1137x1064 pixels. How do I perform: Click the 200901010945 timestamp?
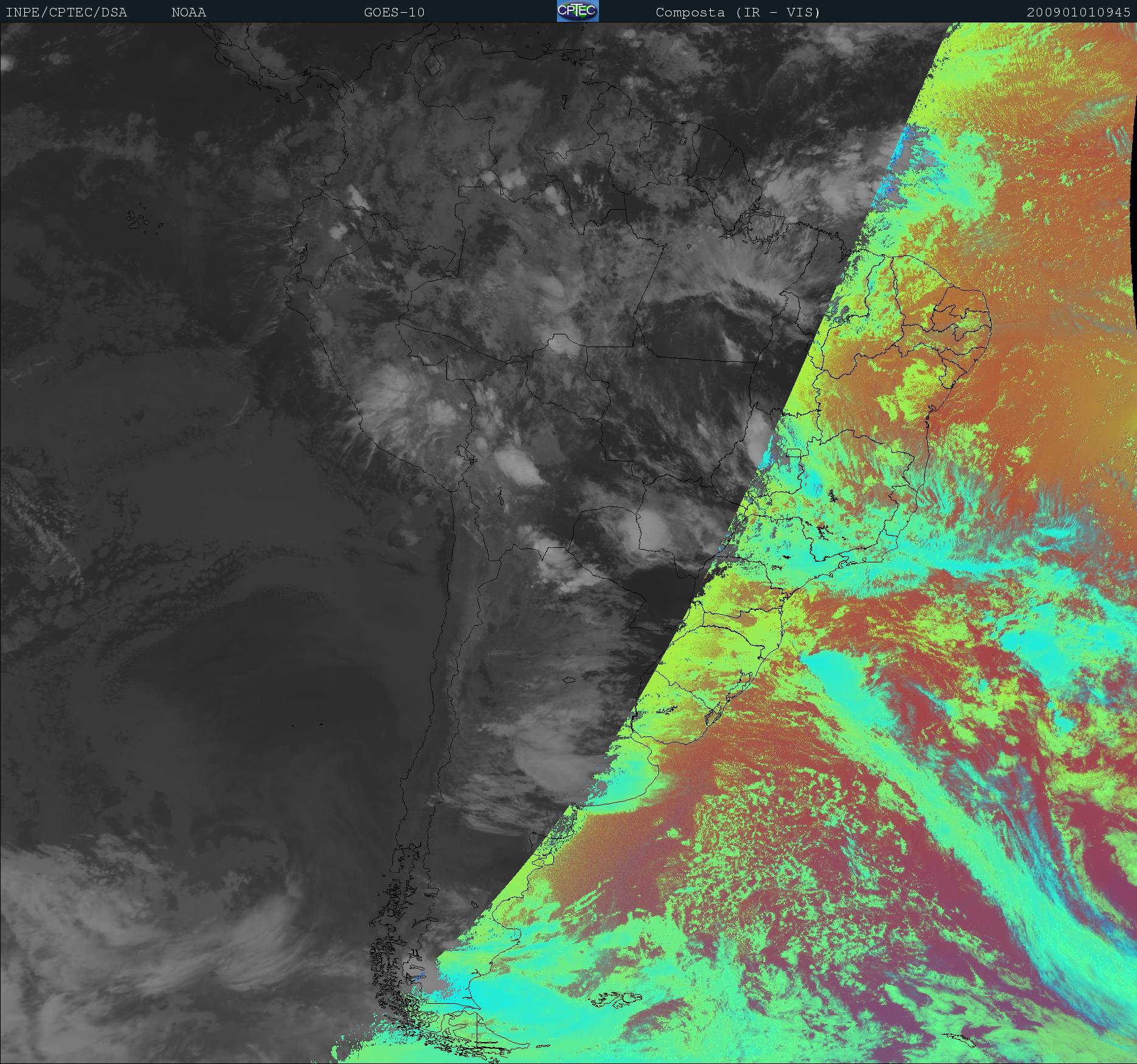coord(1079,12)
